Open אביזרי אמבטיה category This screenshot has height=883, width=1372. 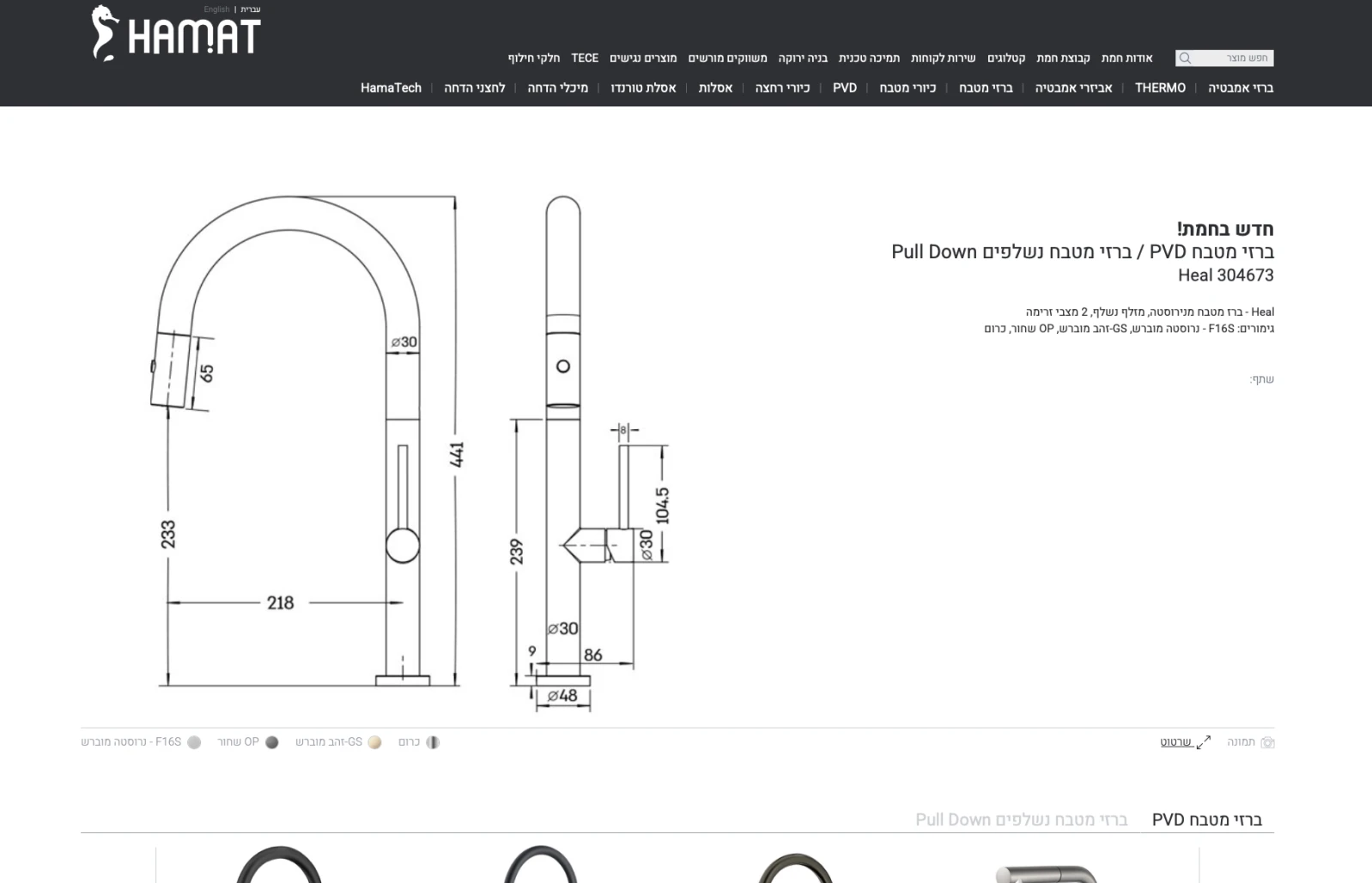coord(1073,88)
